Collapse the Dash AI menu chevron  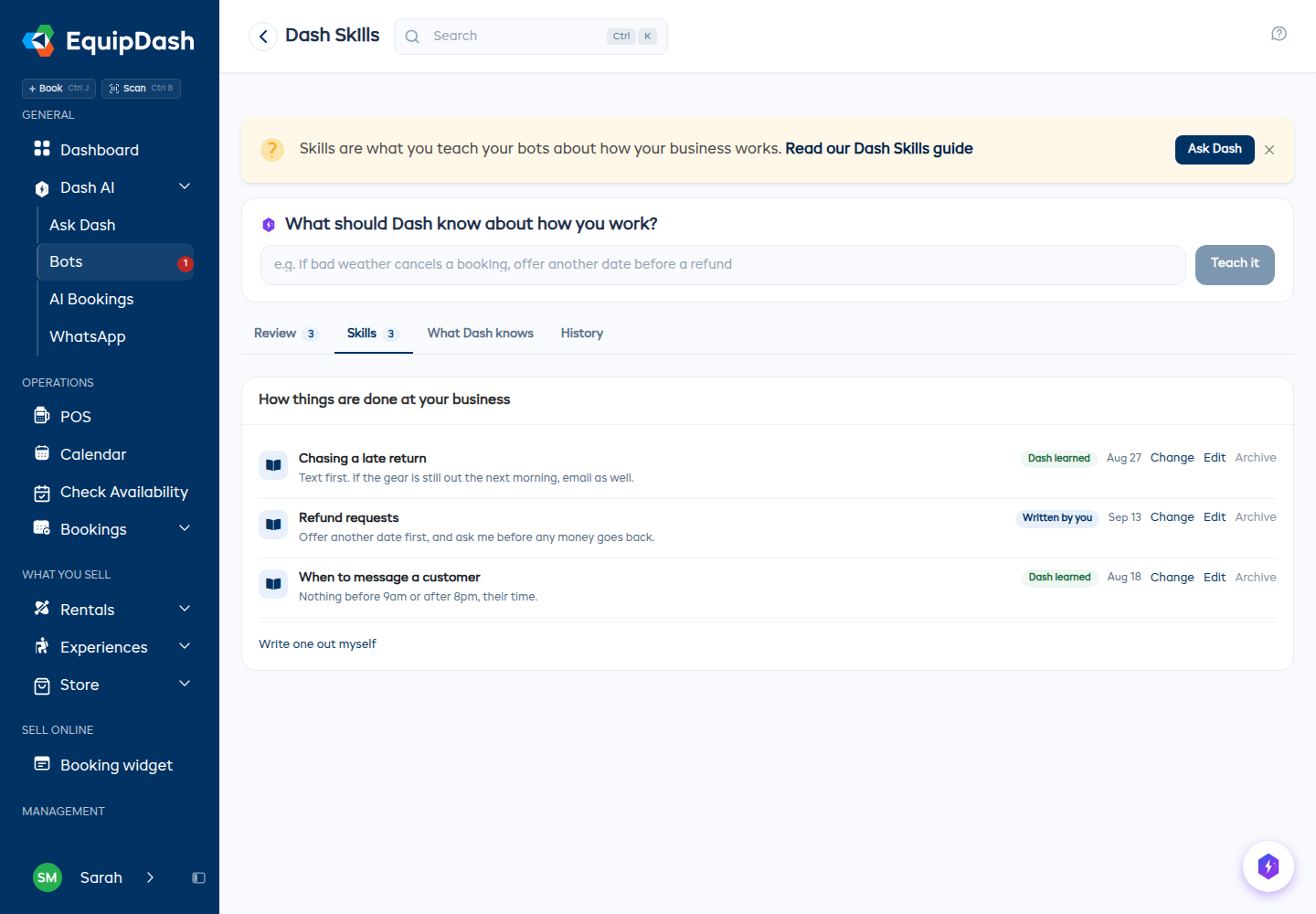(x=185, y=186)
